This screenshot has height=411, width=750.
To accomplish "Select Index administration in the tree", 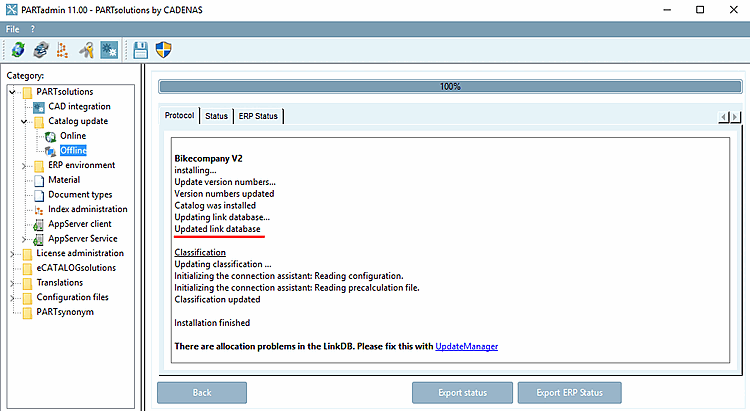I will click(x=88, y=209).
